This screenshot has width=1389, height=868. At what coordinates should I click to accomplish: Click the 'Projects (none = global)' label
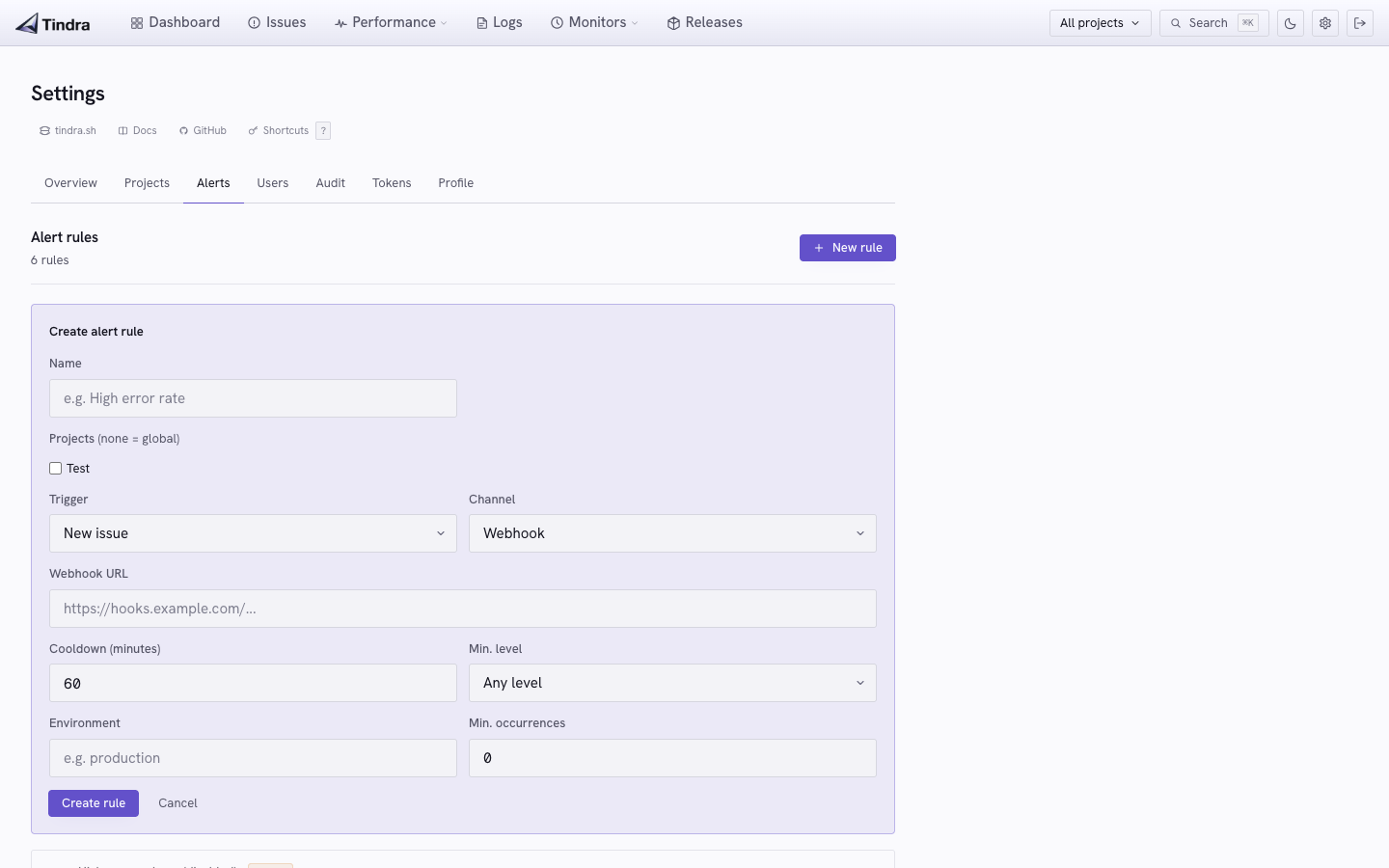tap(115, 439)
